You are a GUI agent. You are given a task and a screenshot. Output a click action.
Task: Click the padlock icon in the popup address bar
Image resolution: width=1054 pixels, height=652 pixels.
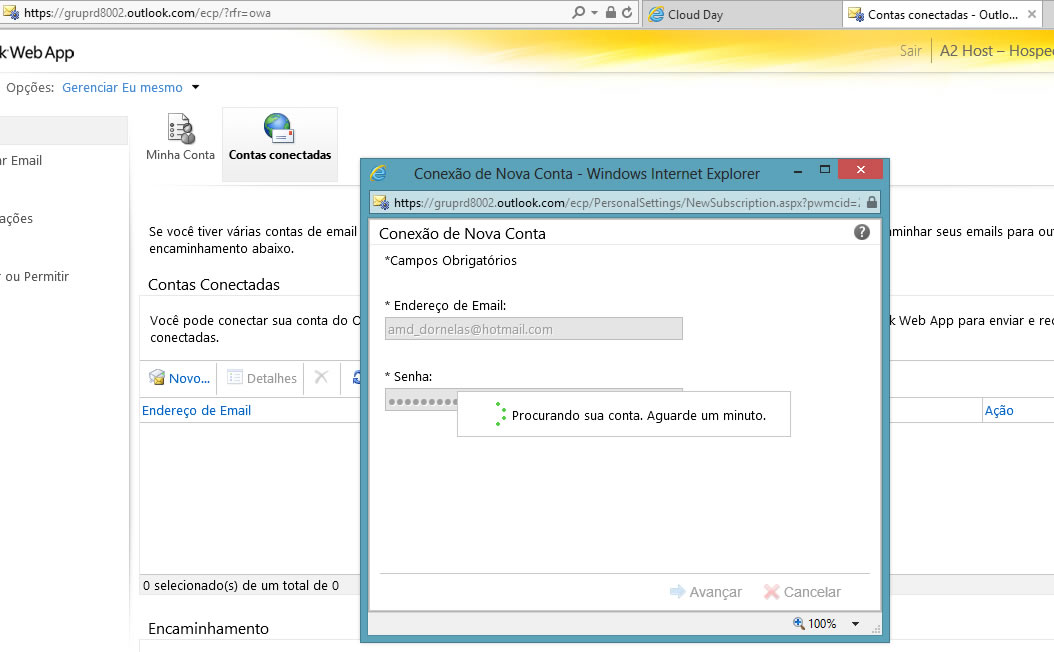click(x=872, y=202)
